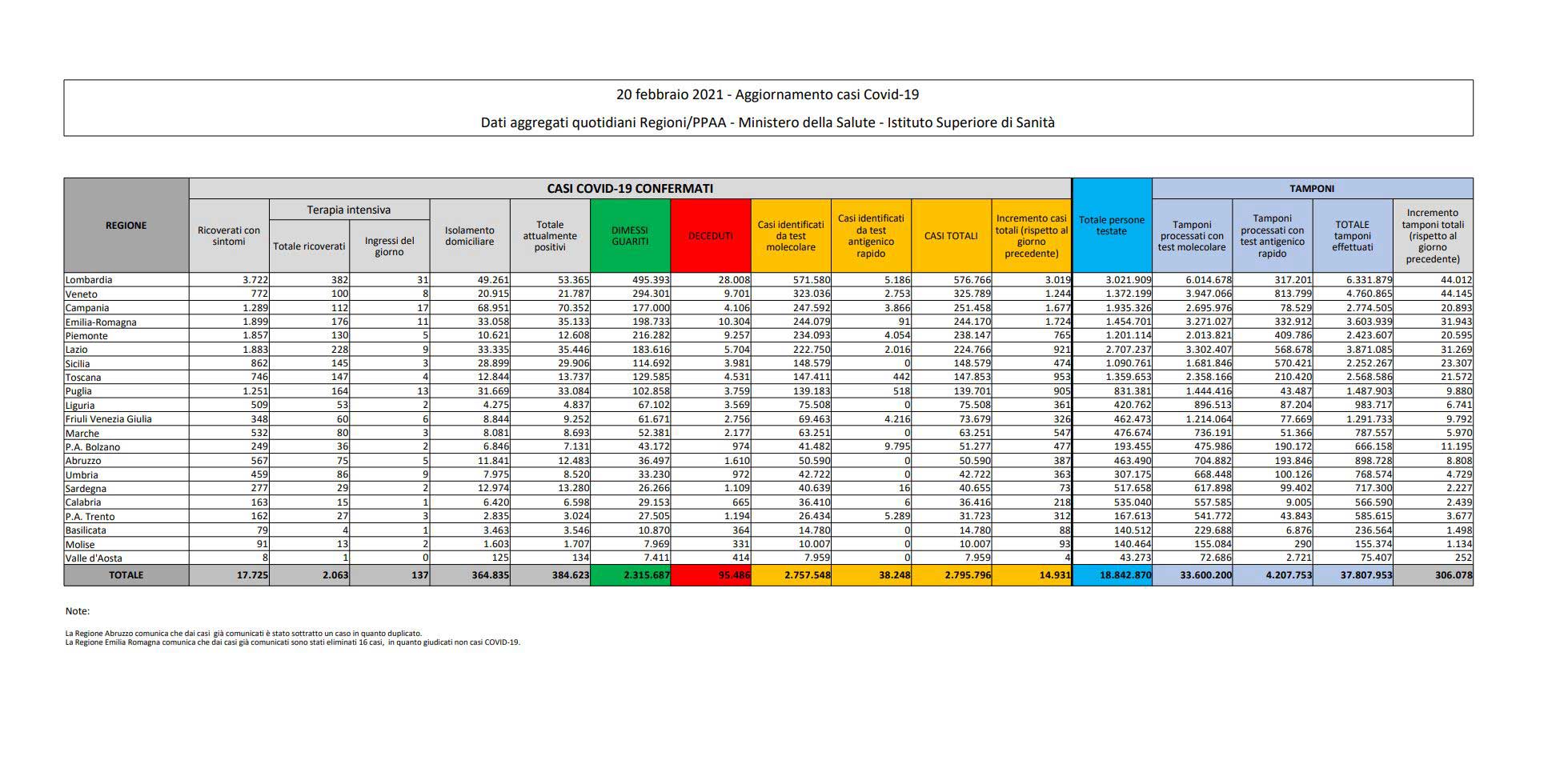Click the 'Liguria' region name
Screen dimensions: 1564x784
click(x=80, y=406)
